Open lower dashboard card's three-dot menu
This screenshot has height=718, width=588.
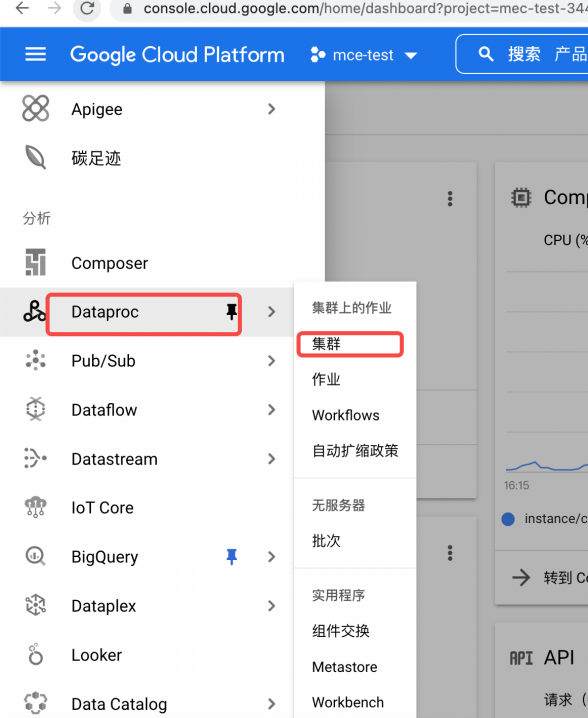tap(450, 553)
